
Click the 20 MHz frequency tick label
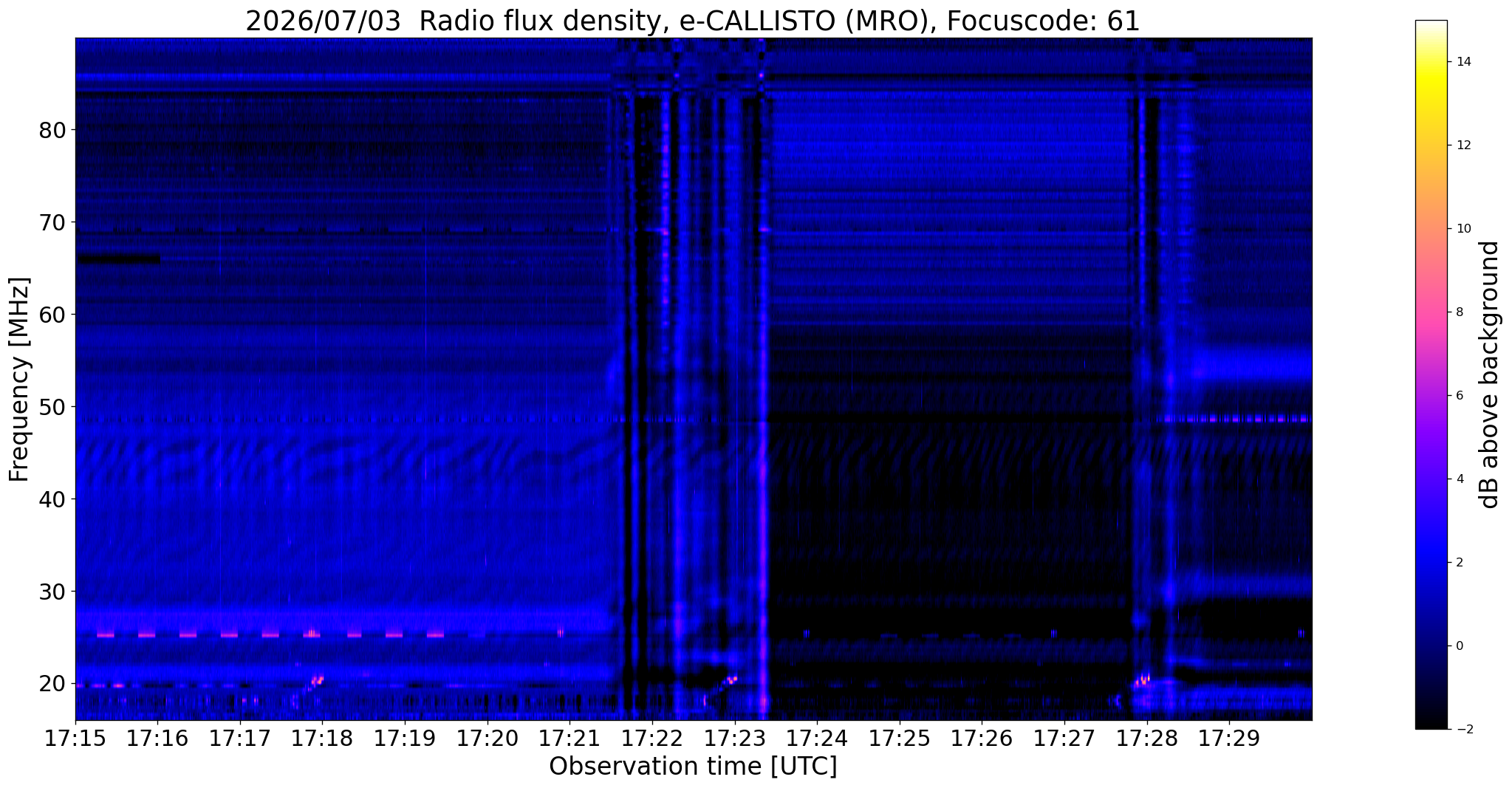tap(52, 684)
